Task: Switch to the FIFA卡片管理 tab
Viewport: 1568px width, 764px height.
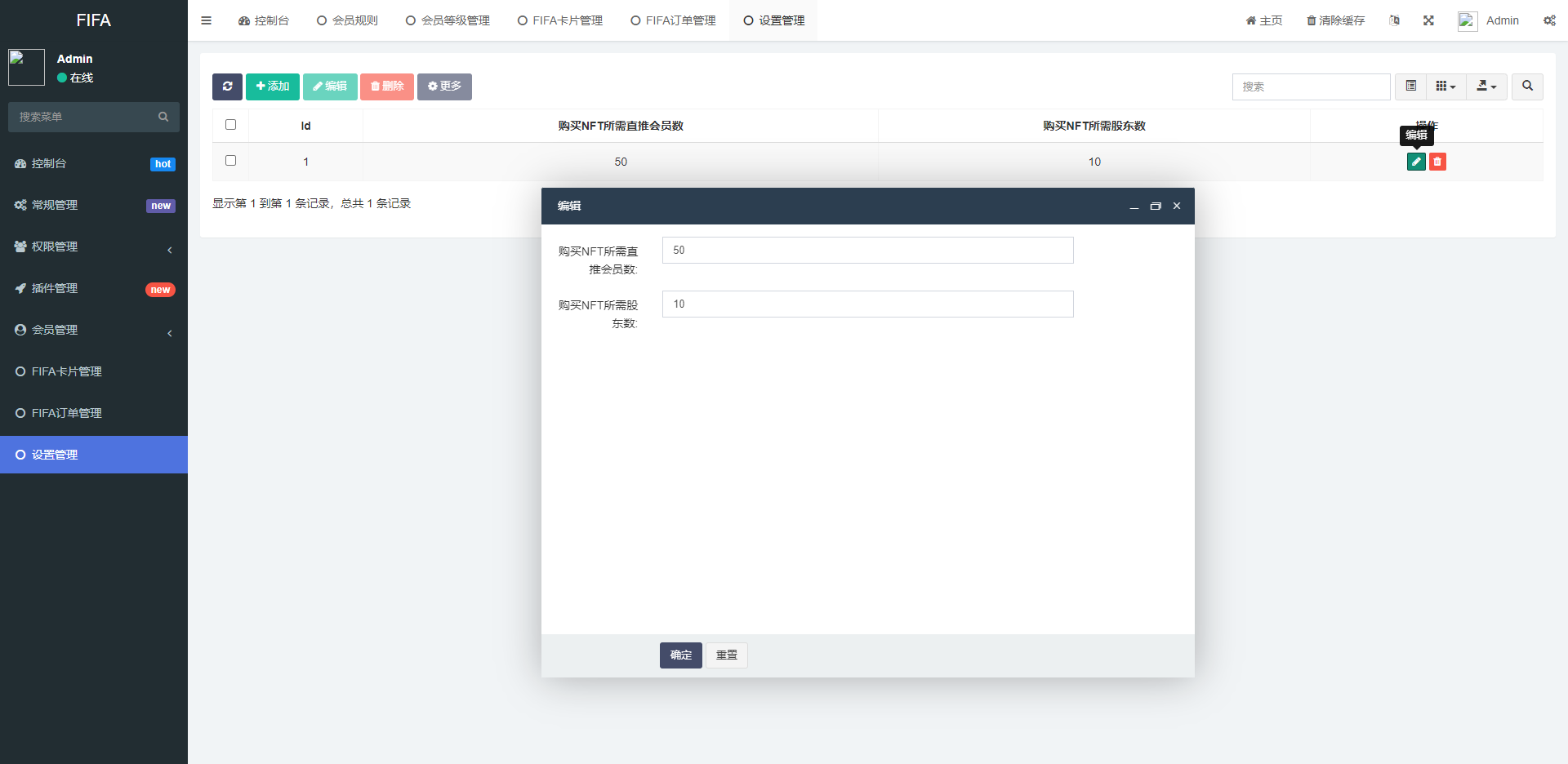Action: [560, 20]
